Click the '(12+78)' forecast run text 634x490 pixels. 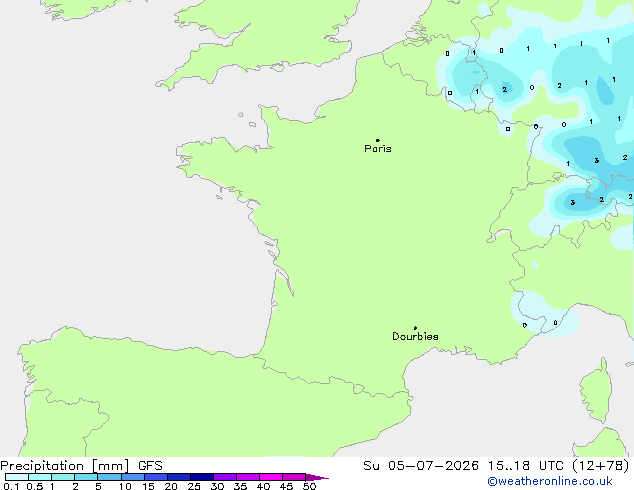coord(601,466)
